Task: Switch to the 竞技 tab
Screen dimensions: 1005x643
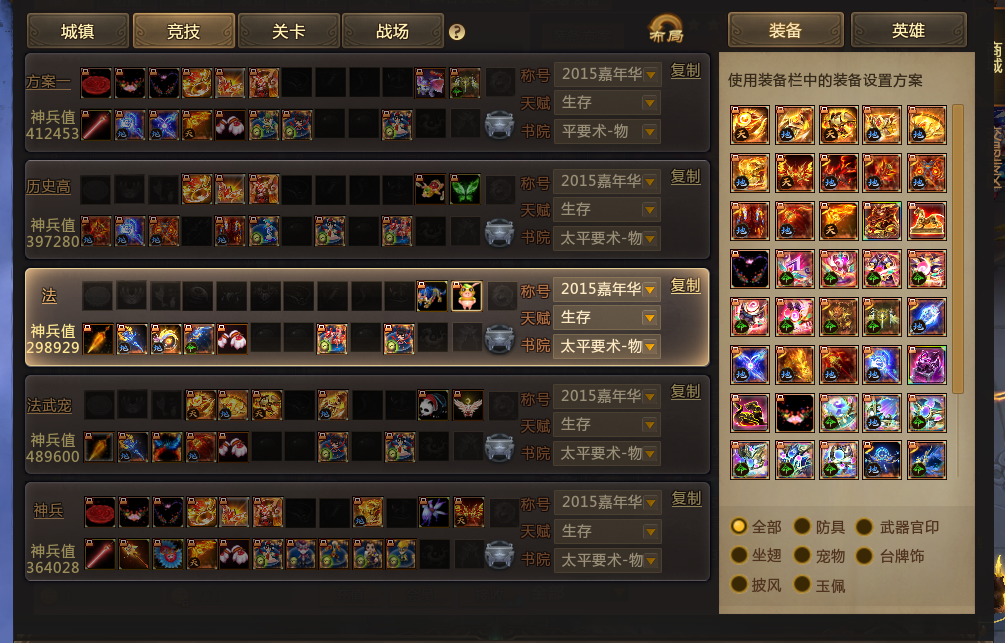Action: [x=183, y=31]
